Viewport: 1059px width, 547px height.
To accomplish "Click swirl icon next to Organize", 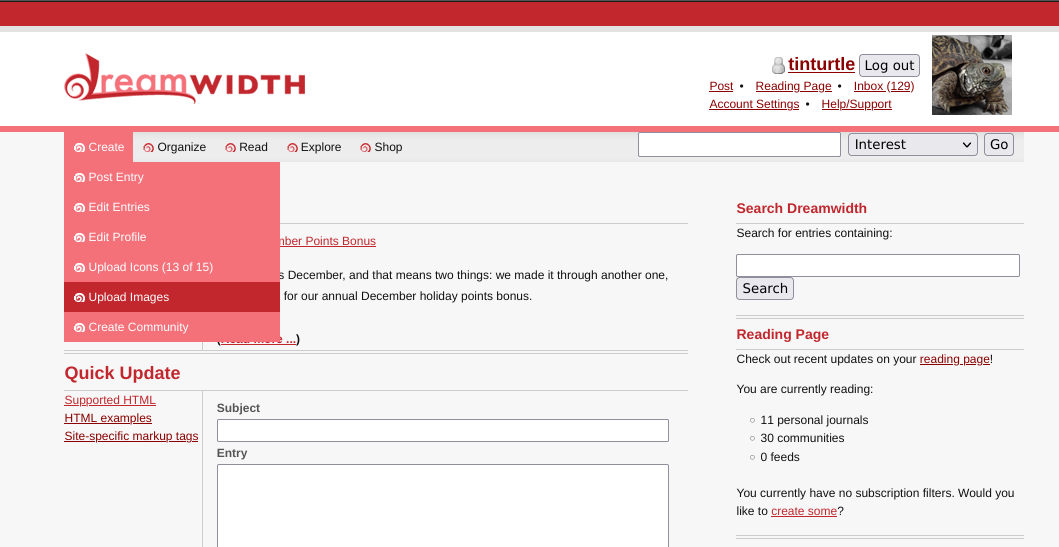I will click(149, 148).
